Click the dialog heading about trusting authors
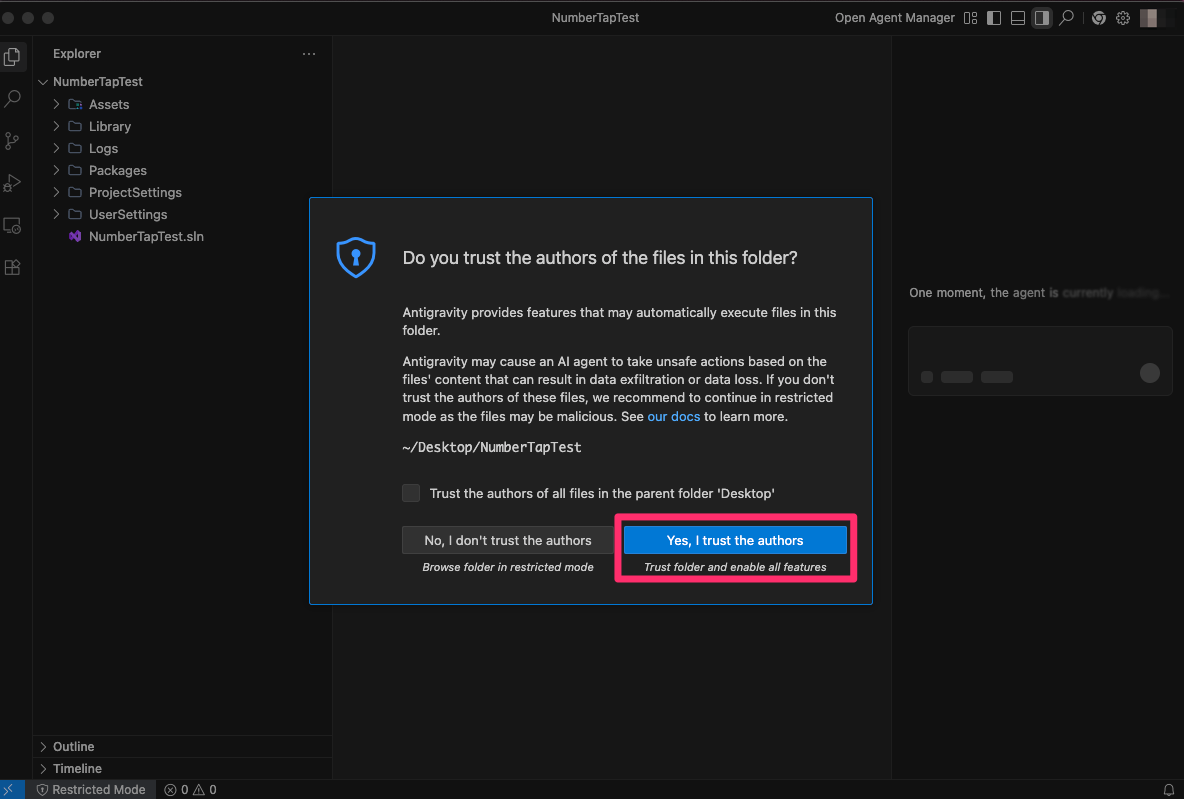 pyautogui.click(x=600, y=258)
